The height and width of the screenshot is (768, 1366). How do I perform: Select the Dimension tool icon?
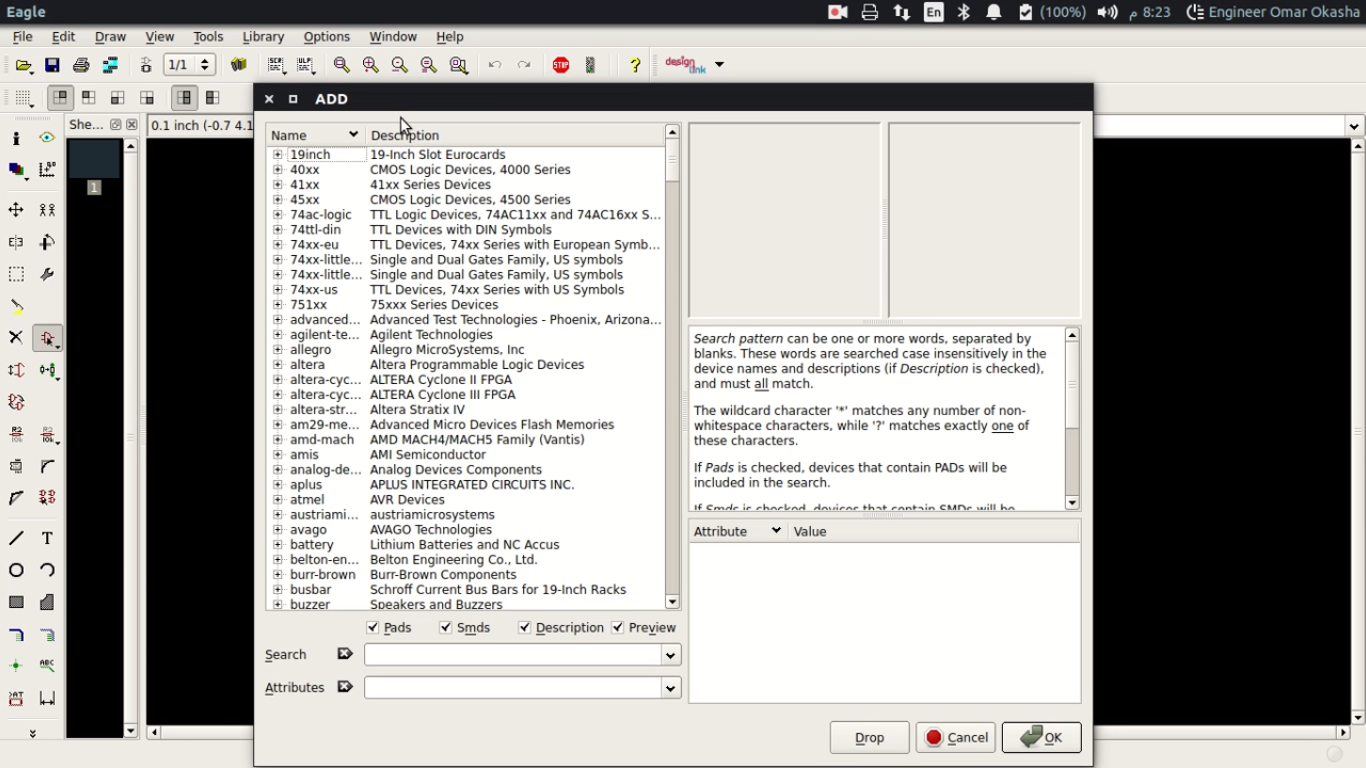pyautogui.click(x=47, y=698)
